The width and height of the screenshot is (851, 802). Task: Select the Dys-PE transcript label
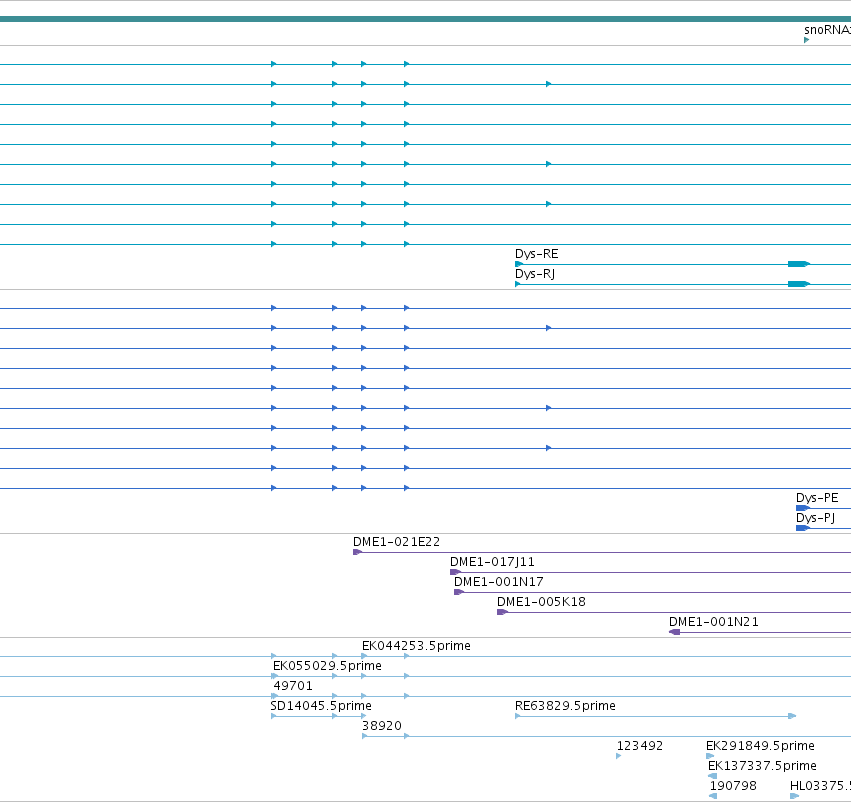pos(817,498)
